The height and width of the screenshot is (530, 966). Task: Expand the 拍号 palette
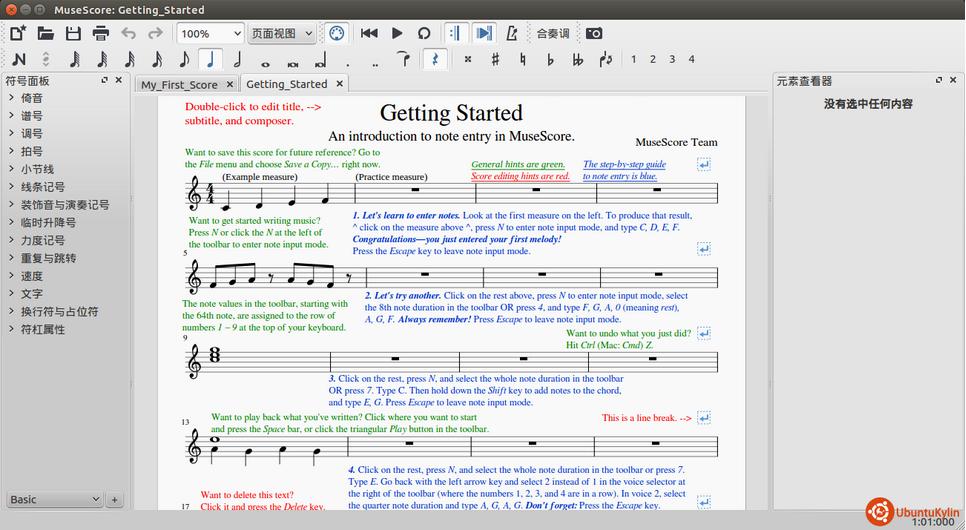click(11, 151)
